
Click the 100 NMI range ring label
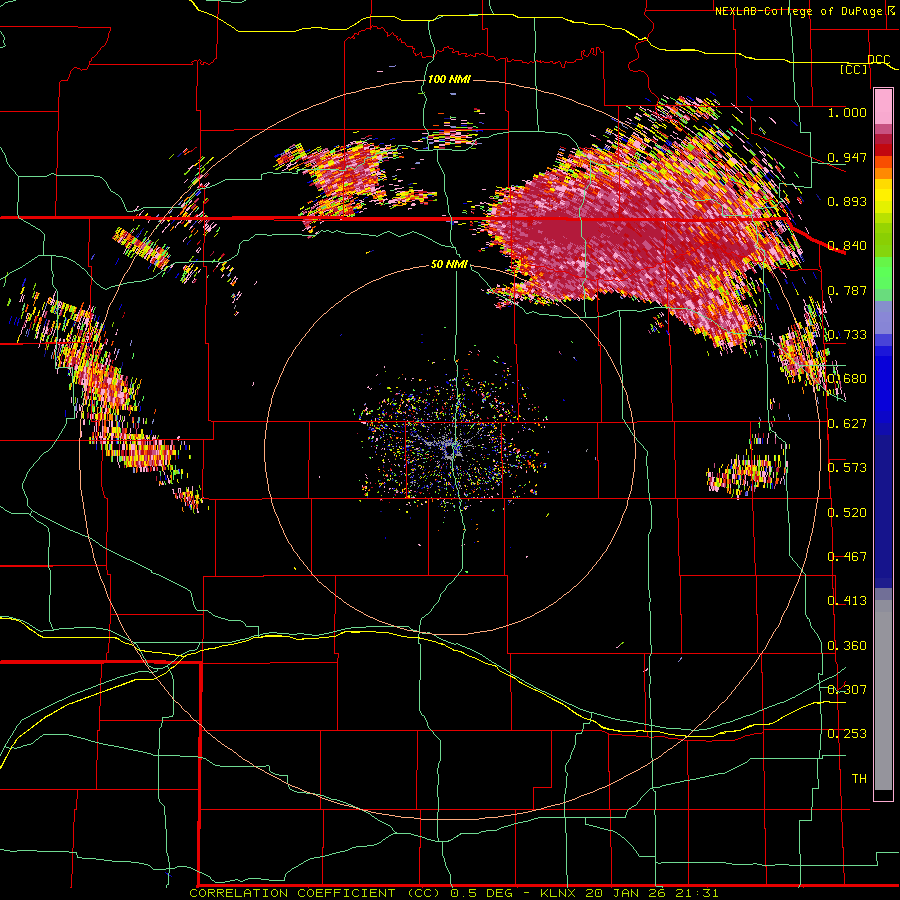point(449,79)
